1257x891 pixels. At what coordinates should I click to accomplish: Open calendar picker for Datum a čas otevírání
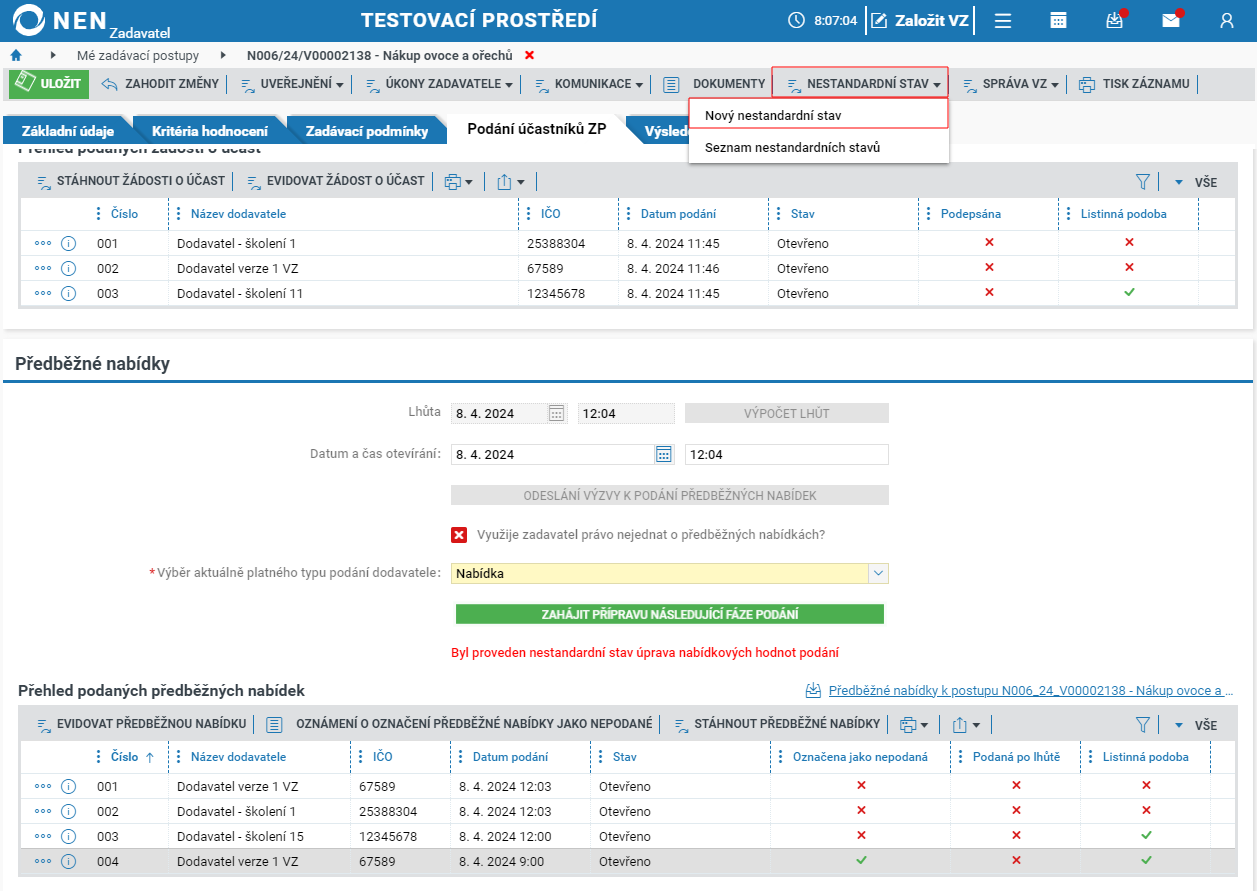tap(664, 455)
